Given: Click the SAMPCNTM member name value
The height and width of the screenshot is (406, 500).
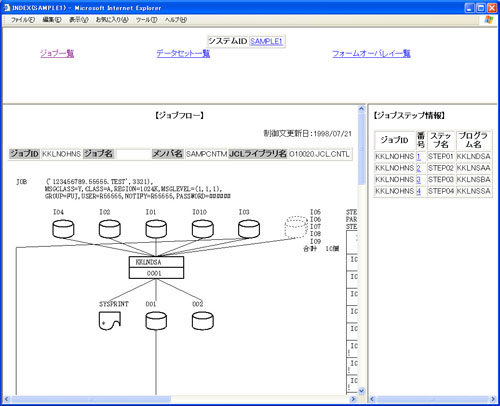Looking at the screenshot, I should pos(206,154).
